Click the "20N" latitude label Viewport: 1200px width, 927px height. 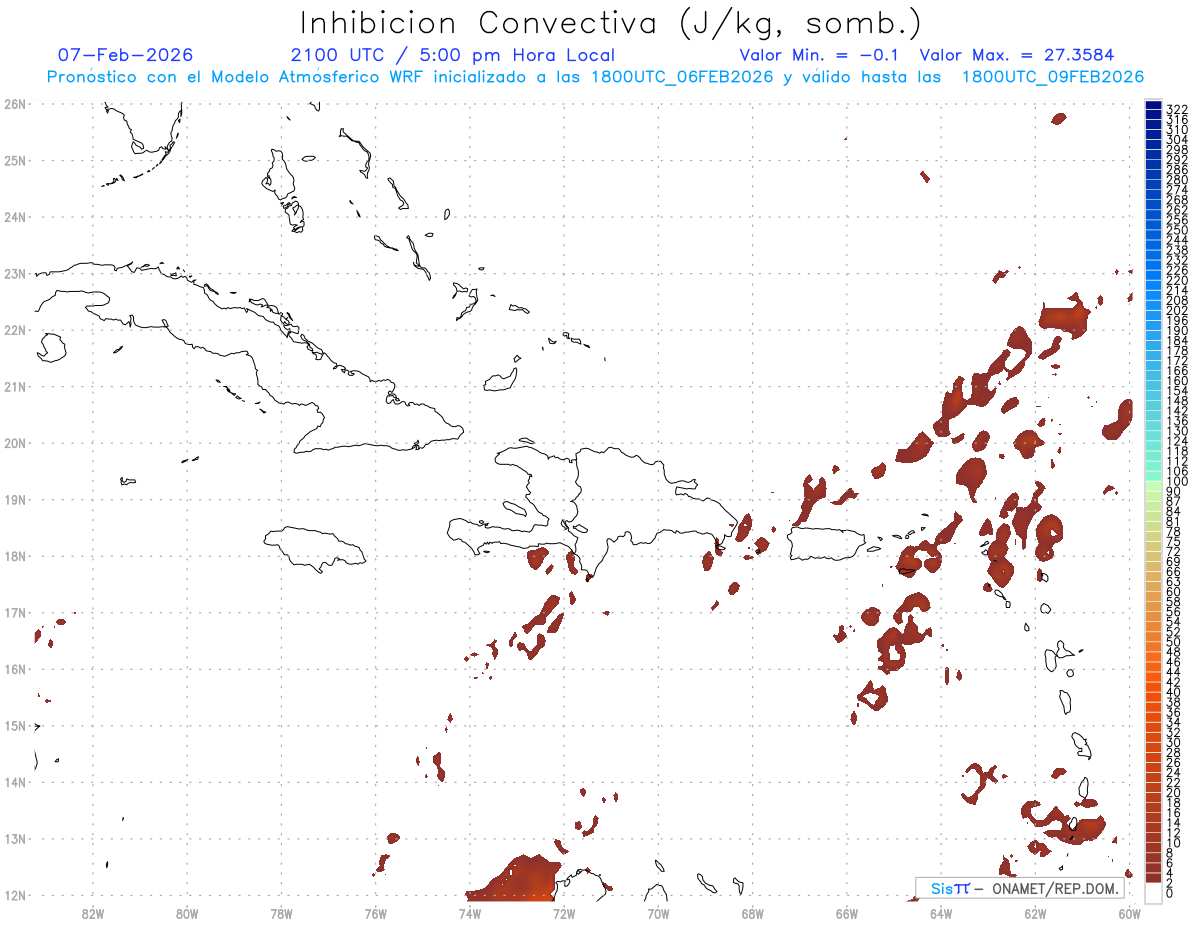[x=15, y=443]
